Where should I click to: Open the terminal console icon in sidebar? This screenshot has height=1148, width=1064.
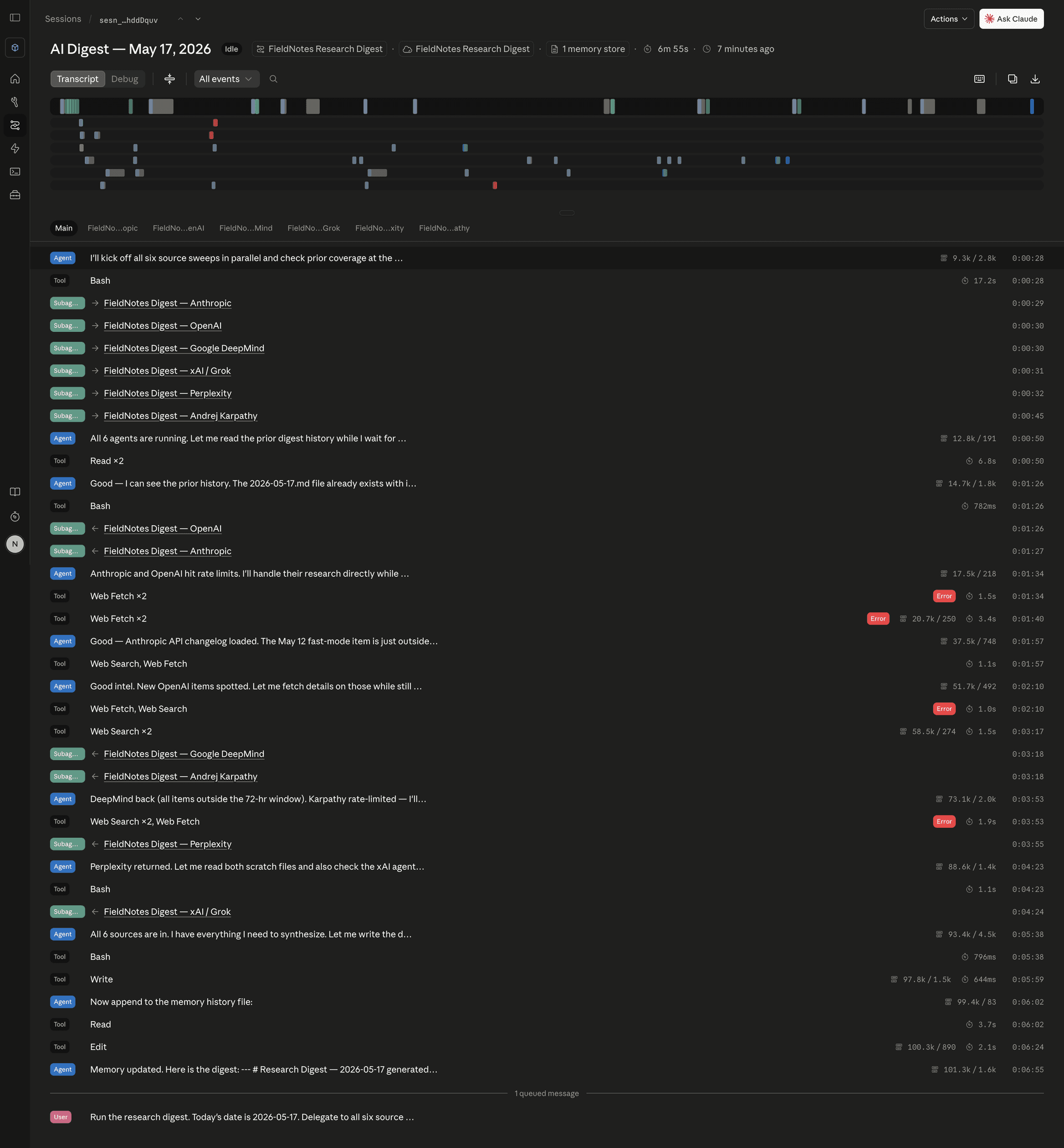tap(15, 172)
